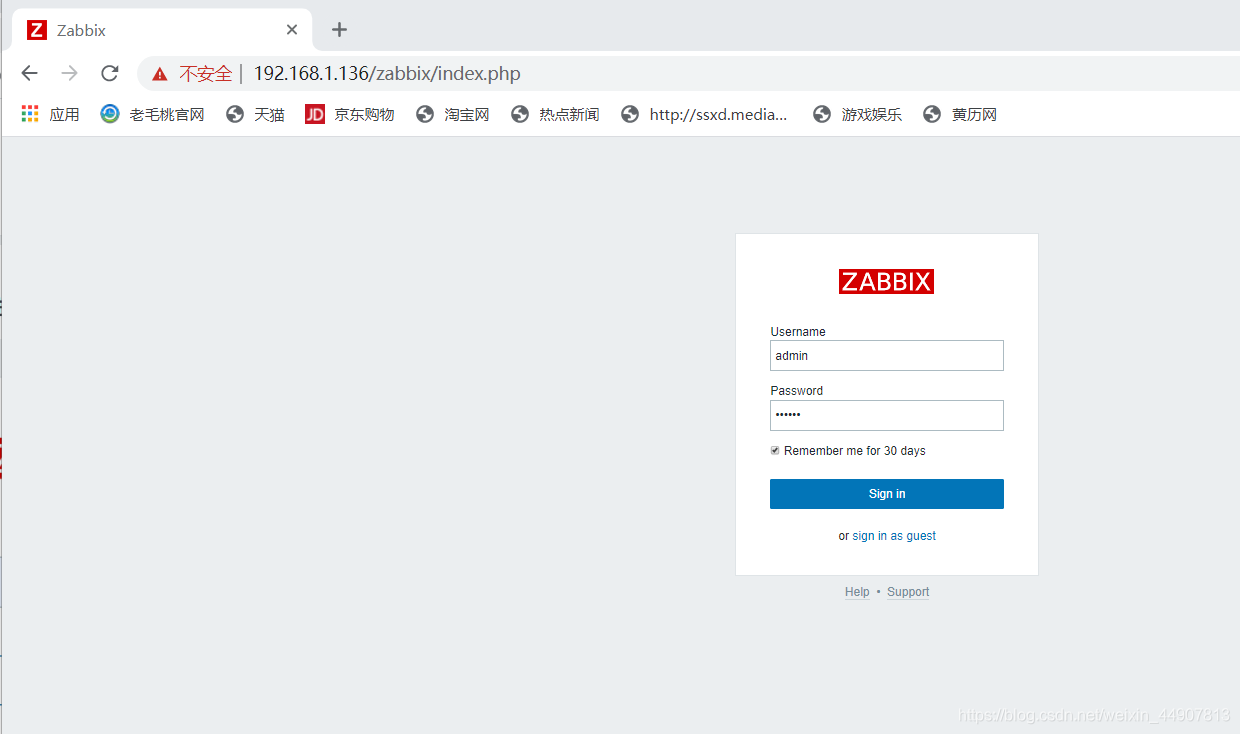The image size is (1240, 734).
Task: Close the Zabbix browser tab
Action: pos(292,30)
